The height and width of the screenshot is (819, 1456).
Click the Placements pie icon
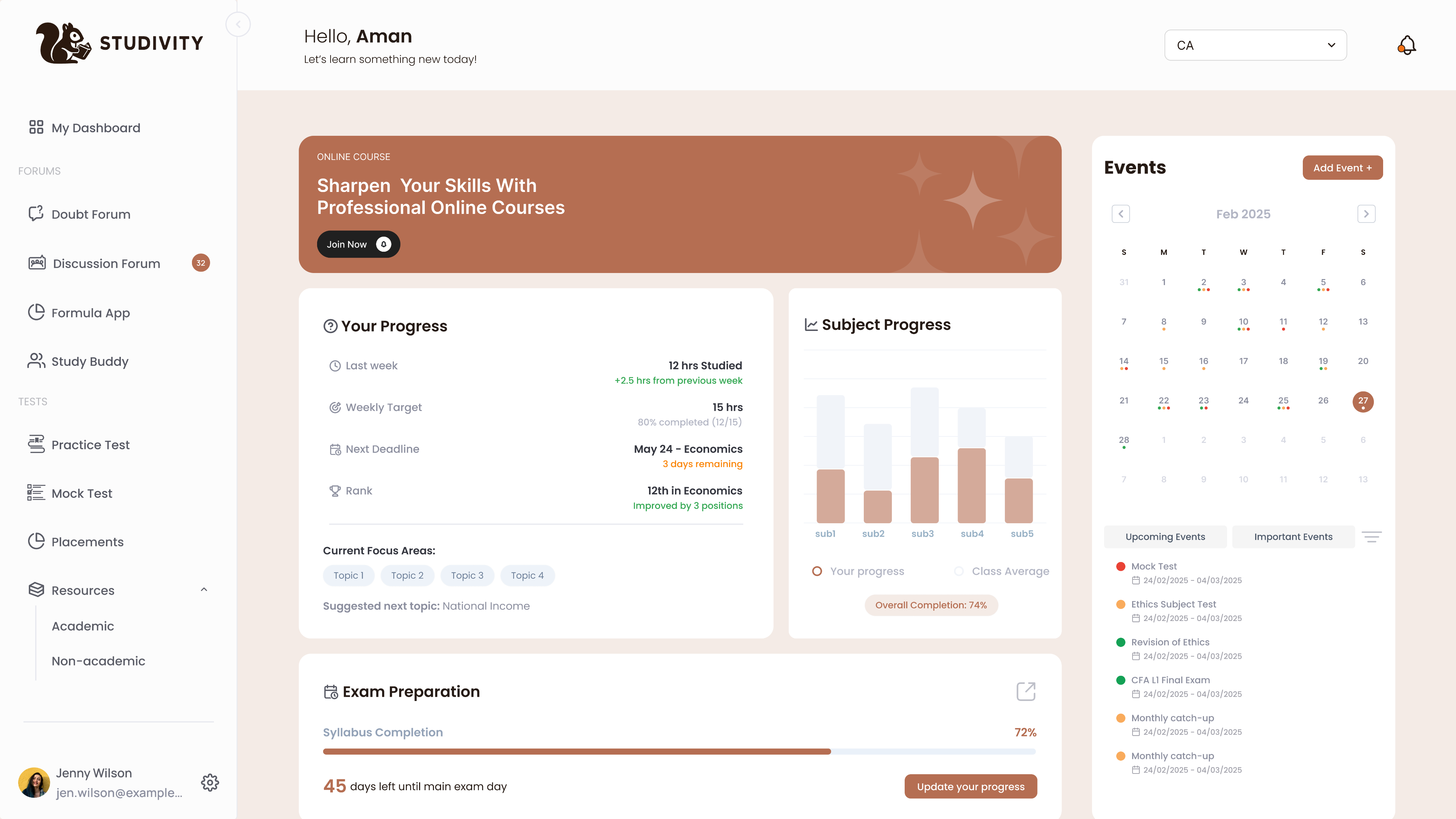pos(36,541)
